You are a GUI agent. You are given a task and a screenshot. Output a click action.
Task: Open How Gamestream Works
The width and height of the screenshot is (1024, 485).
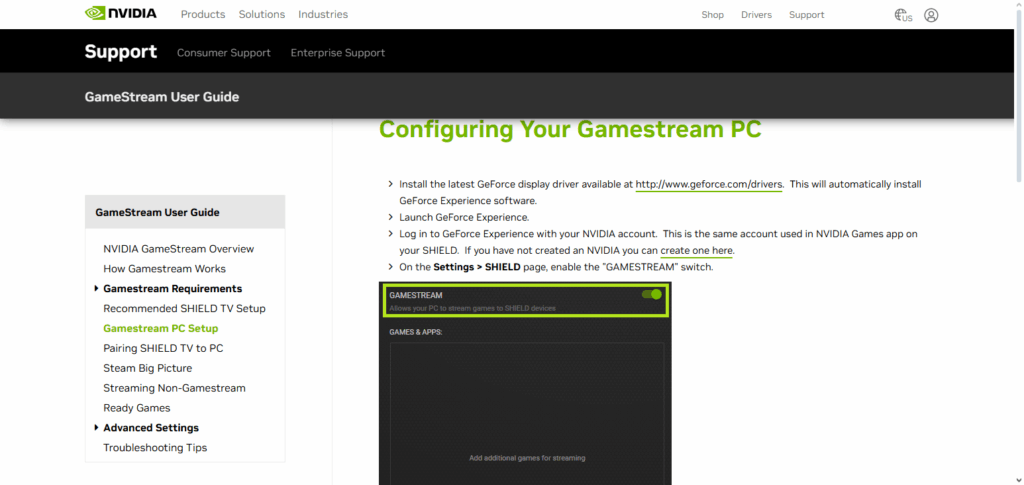[x=165, y=269]
